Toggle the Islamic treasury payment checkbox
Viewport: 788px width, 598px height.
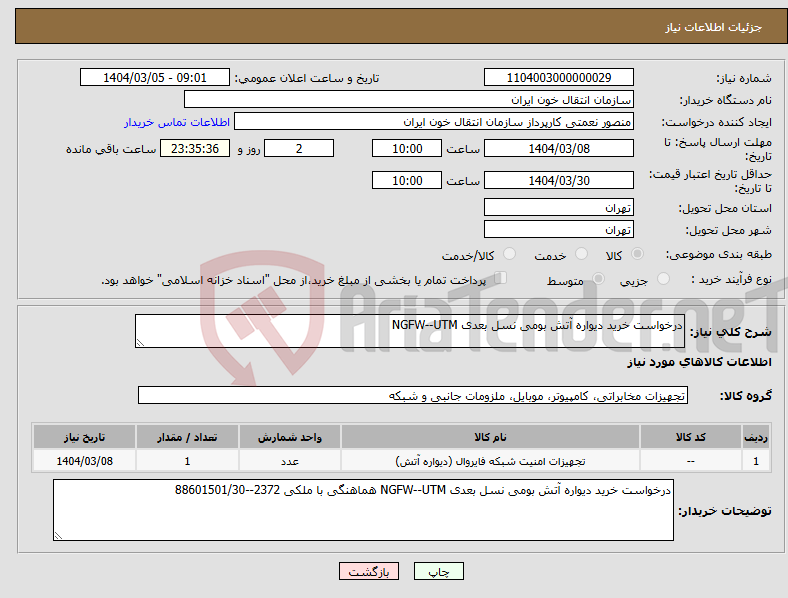(x=500, y=278)
